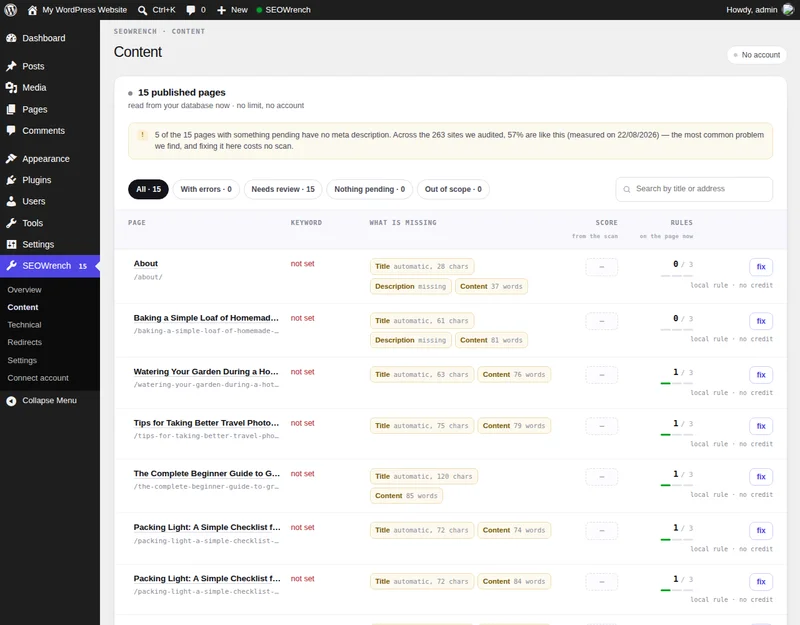The width and height of the screenshot is (800, 625).
Task: Click the search magnifier icon in search box
Action: (627, 189)
